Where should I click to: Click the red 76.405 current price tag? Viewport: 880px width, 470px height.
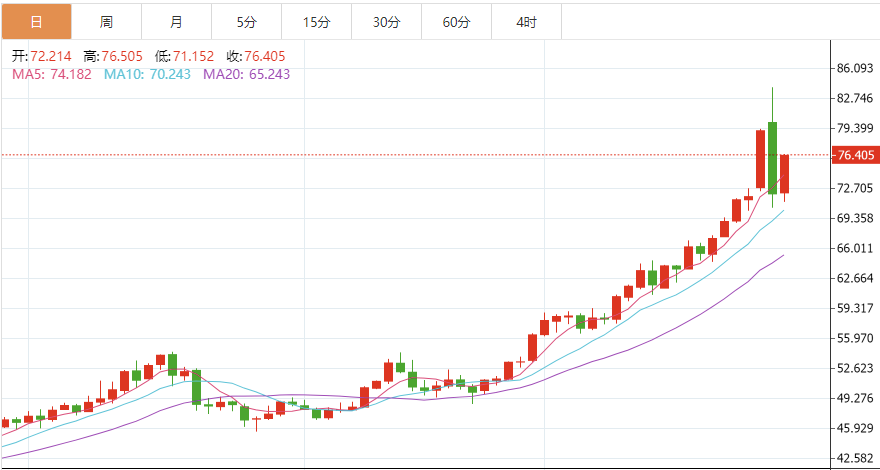pos(855,155)
